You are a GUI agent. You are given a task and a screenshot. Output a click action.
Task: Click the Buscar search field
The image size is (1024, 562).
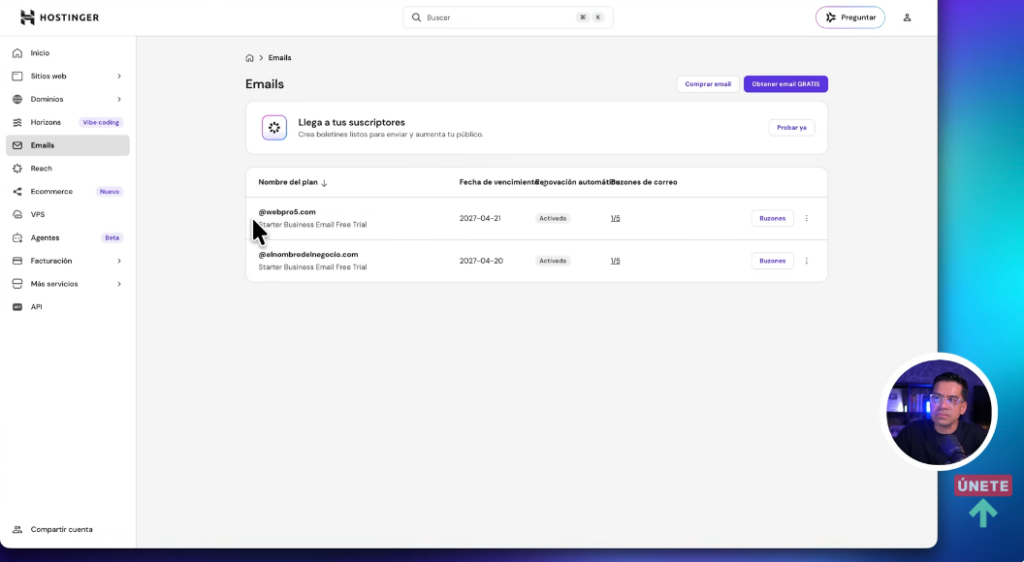[x=508, y=18]
